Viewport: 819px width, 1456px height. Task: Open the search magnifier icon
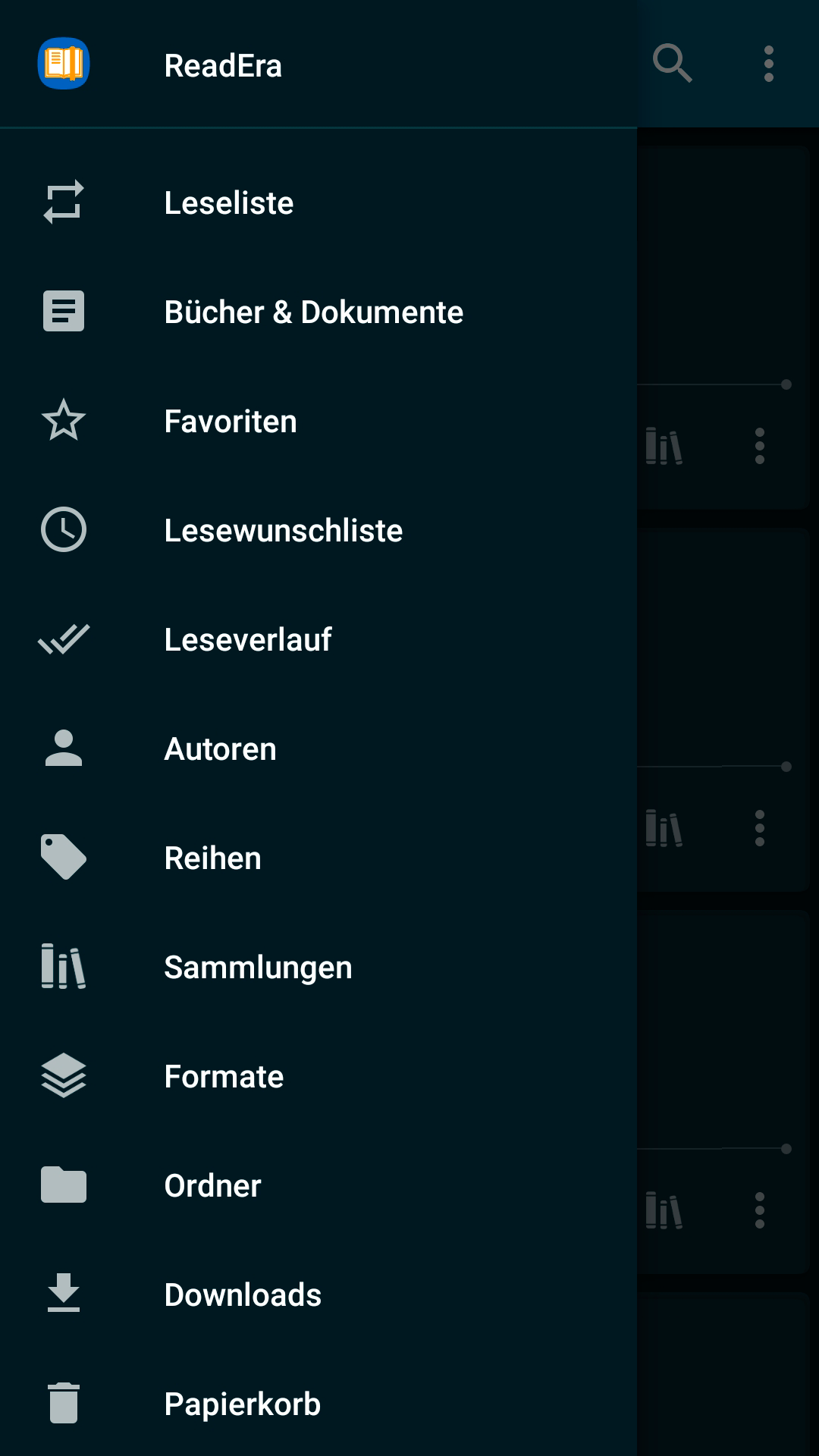coord(672,64)
